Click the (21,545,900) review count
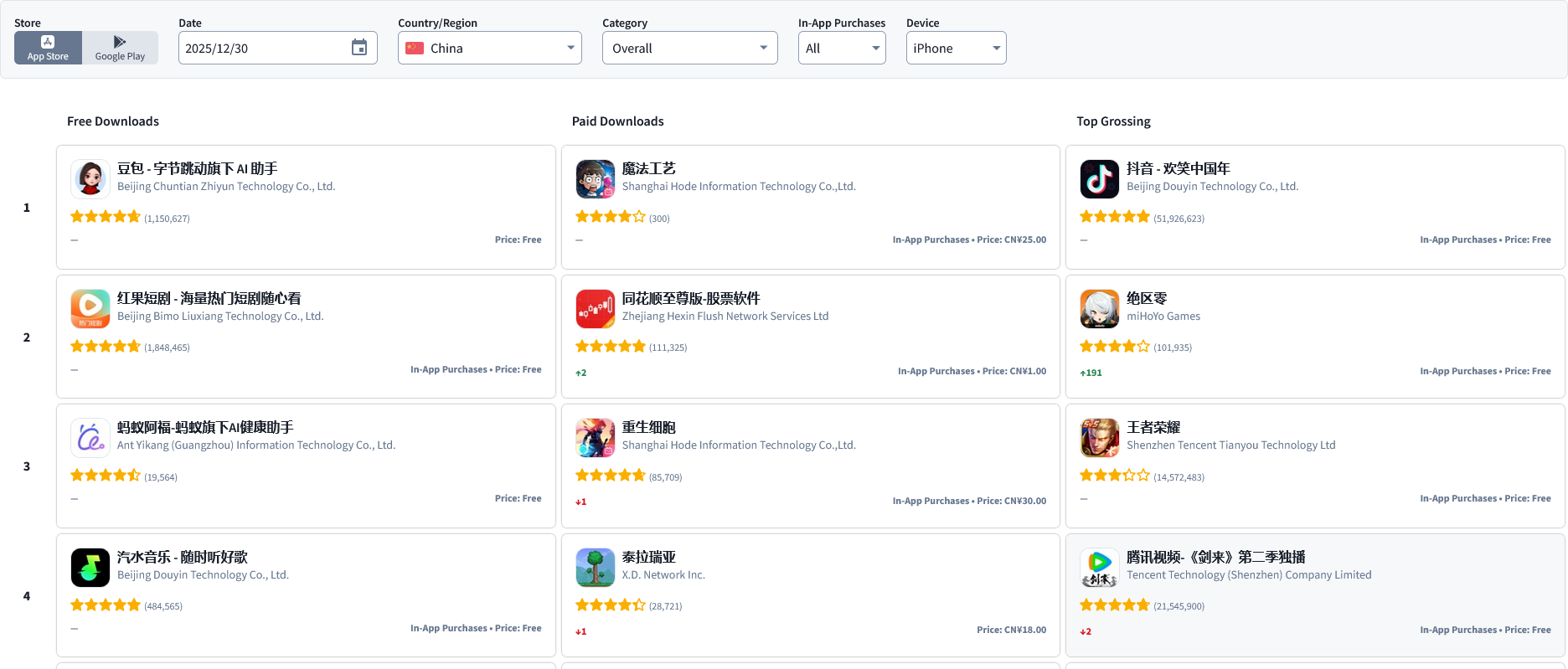Screen dimensions: 1568x669 click(1179, 606)
